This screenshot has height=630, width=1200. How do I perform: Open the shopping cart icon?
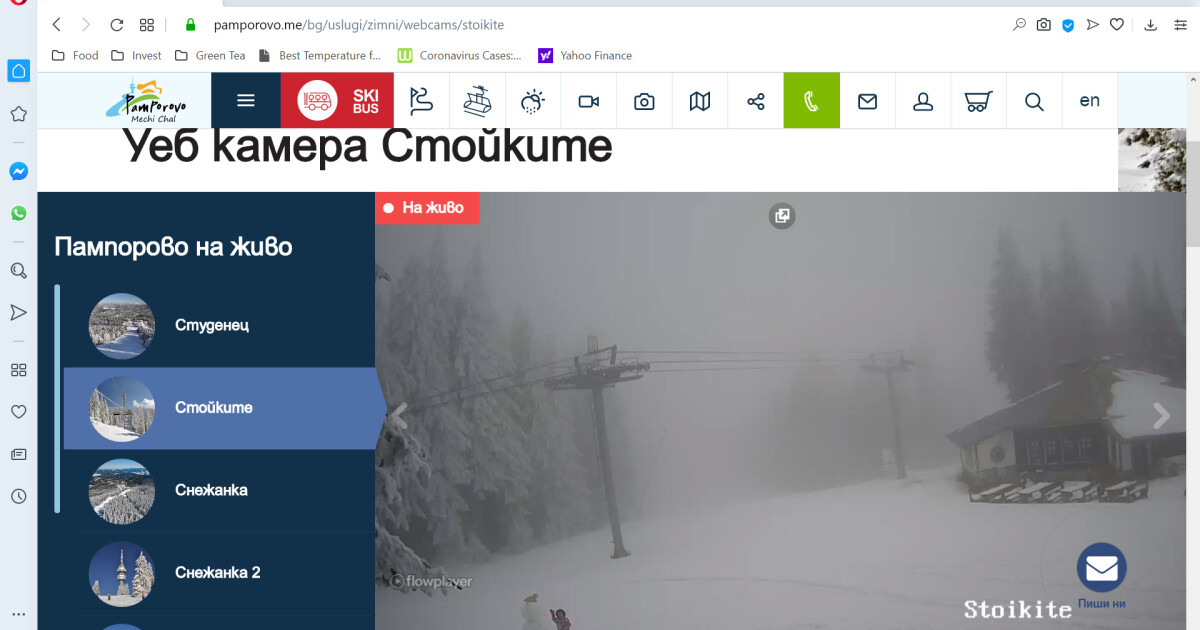click(978, 101)
